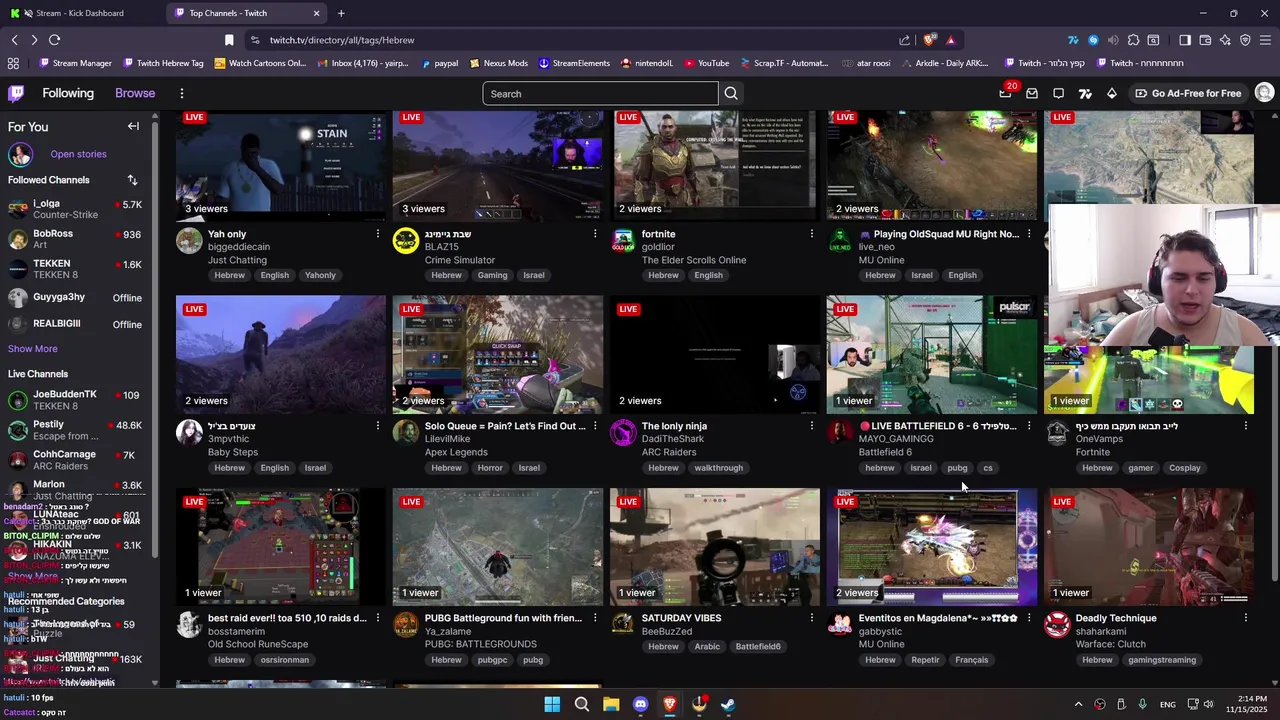Viewport: 1280px width, 720px height.
Task: Open the Extensions puzzle icon
Action: pos(1133,40)
